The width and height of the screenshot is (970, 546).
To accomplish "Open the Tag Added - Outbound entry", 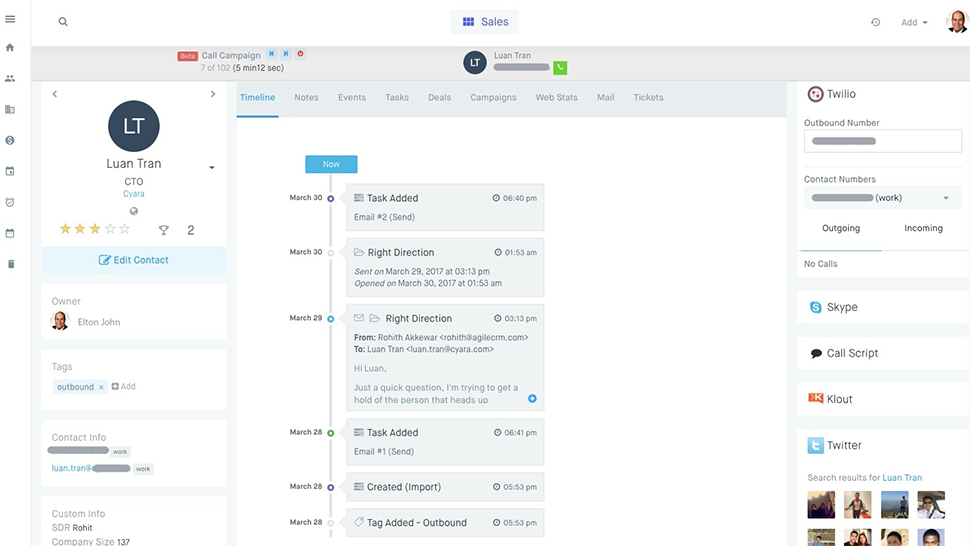I will (445, 523).
